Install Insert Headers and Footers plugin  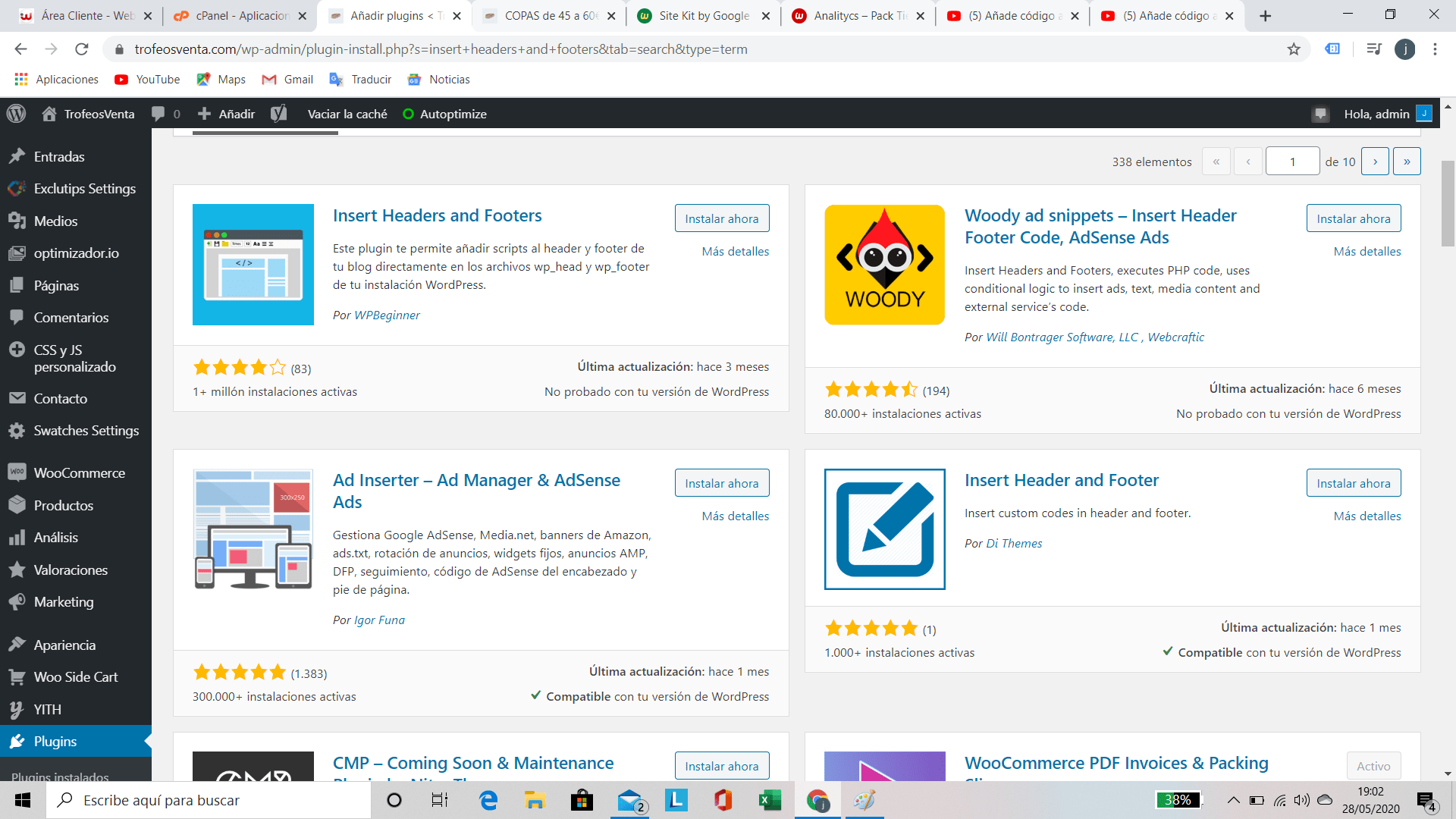(x=721, y=218)
